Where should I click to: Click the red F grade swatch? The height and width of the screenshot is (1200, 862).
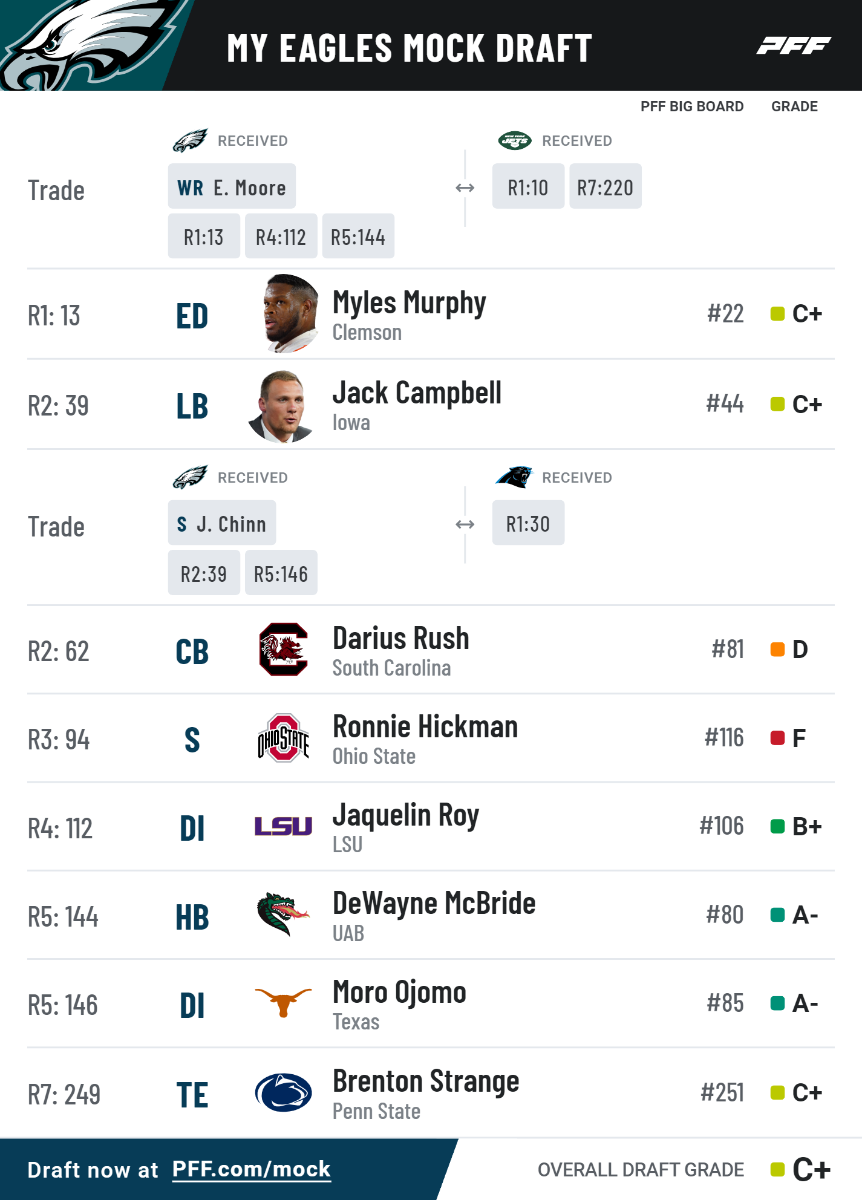[x=777, y=739]
